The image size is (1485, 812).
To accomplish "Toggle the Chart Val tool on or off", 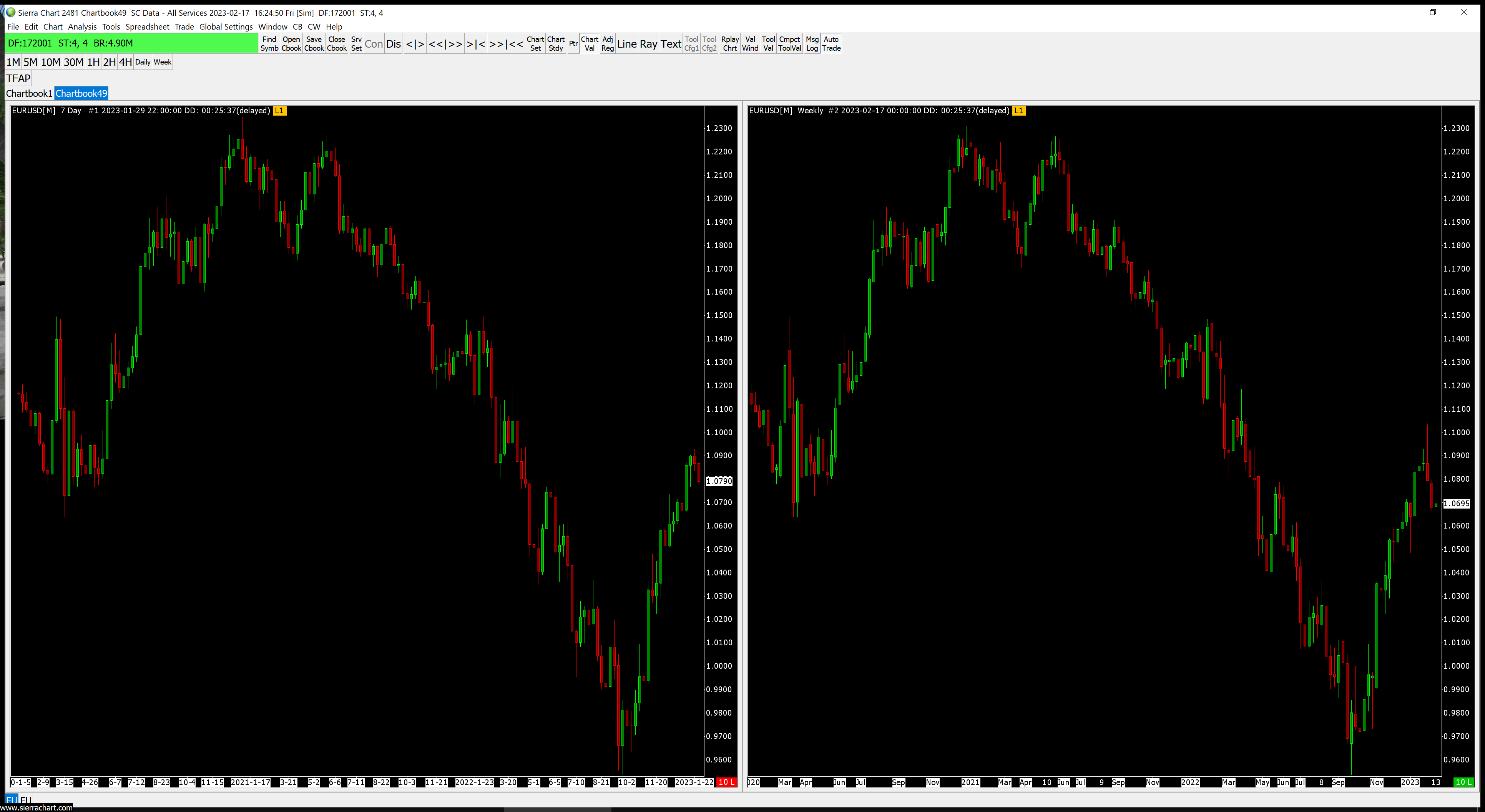I will tap(589, 44).
